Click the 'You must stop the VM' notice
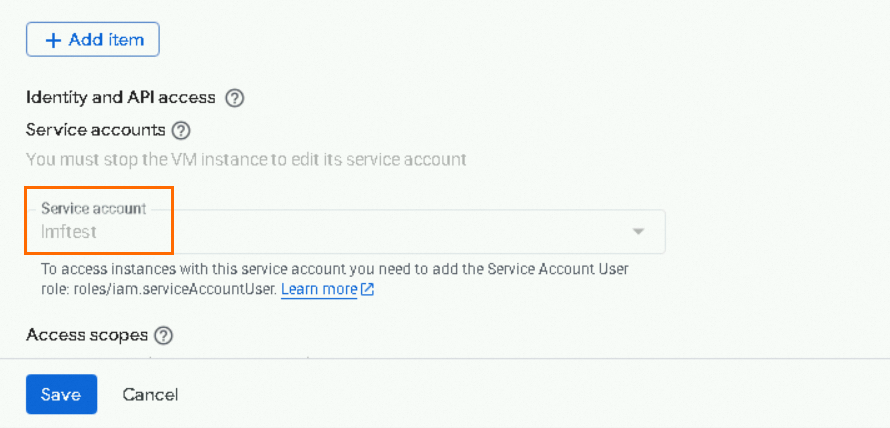This screenshot has width=890, height=428. click(246, 159)
